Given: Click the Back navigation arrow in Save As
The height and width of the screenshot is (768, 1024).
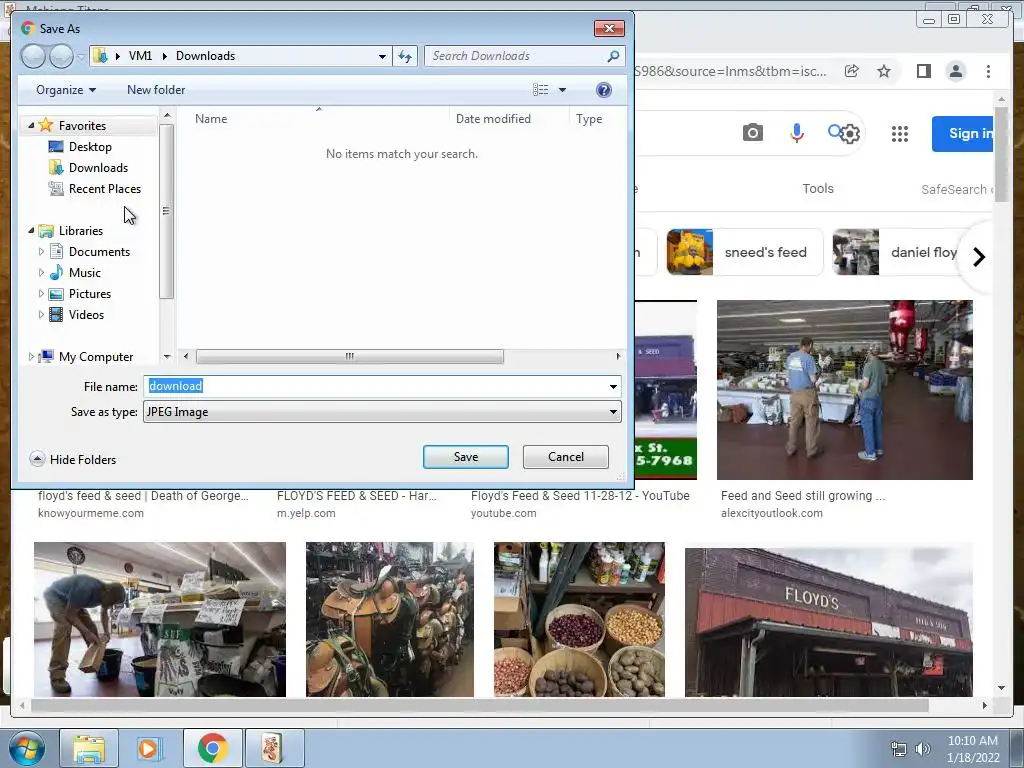Looking at the screenshot, I should coord(33,56).
